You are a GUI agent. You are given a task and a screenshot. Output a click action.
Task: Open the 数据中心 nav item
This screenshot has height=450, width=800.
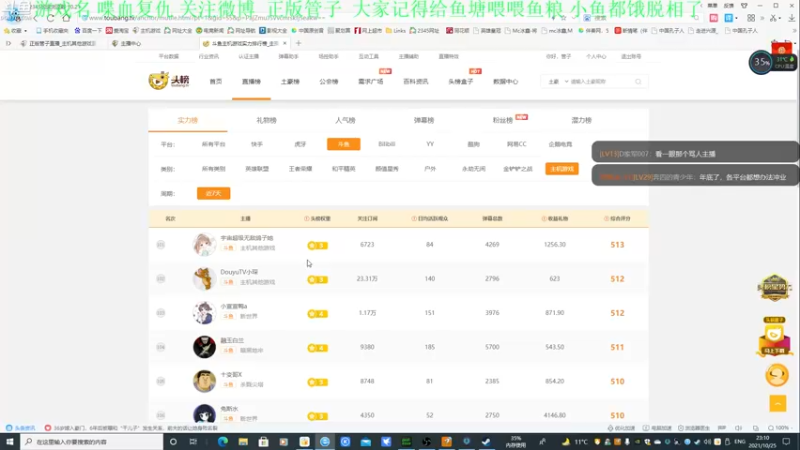(506, 82)
